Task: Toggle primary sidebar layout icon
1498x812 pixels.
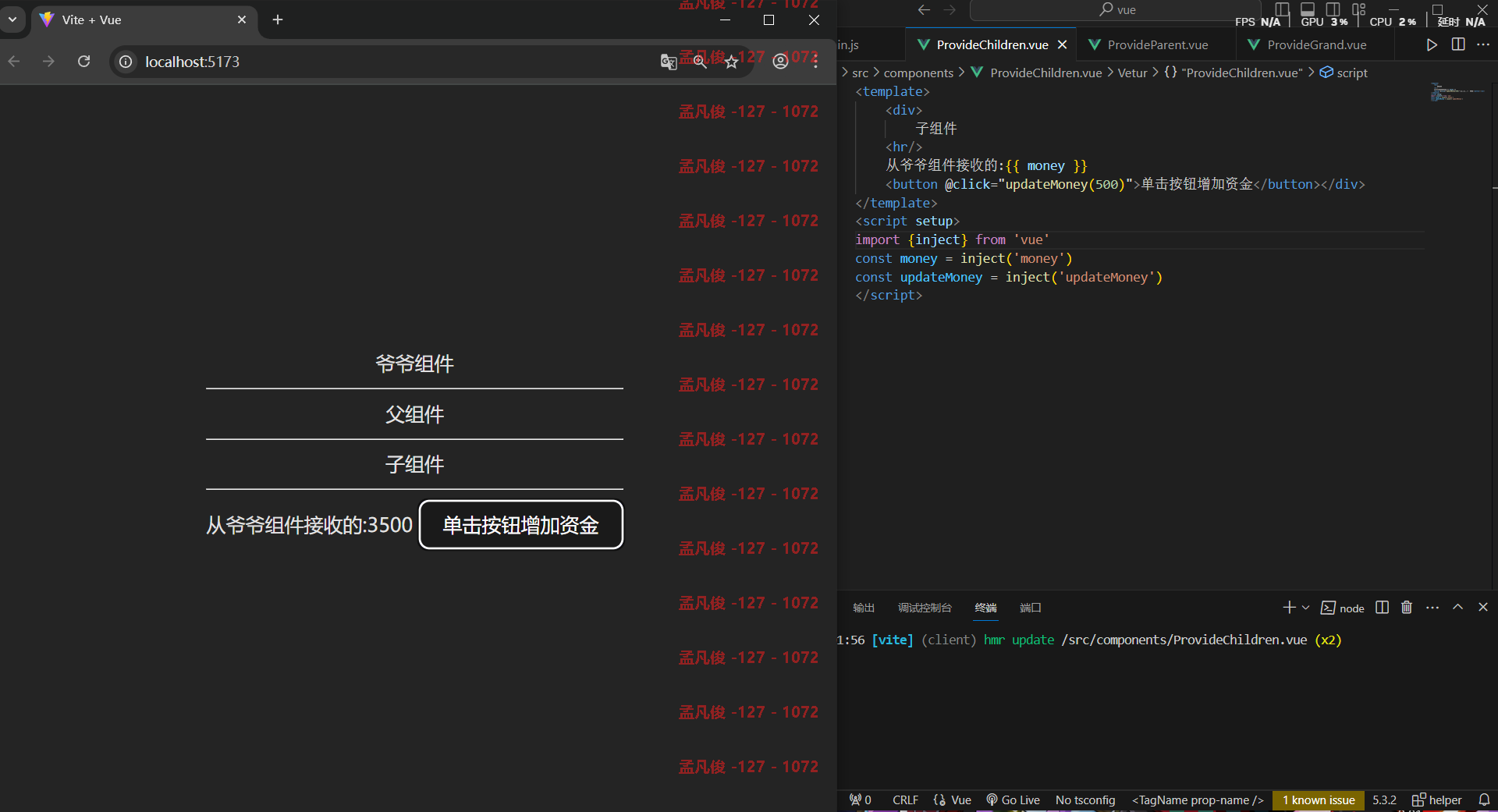Action: point(1282,9)
